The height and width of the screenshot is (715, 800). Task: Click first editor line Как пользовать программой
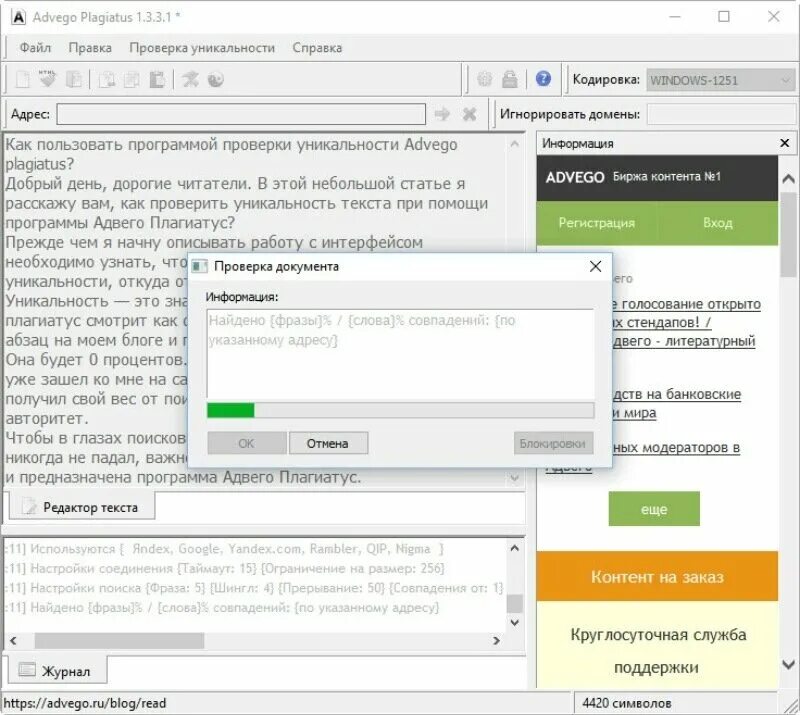pos(231,145)
